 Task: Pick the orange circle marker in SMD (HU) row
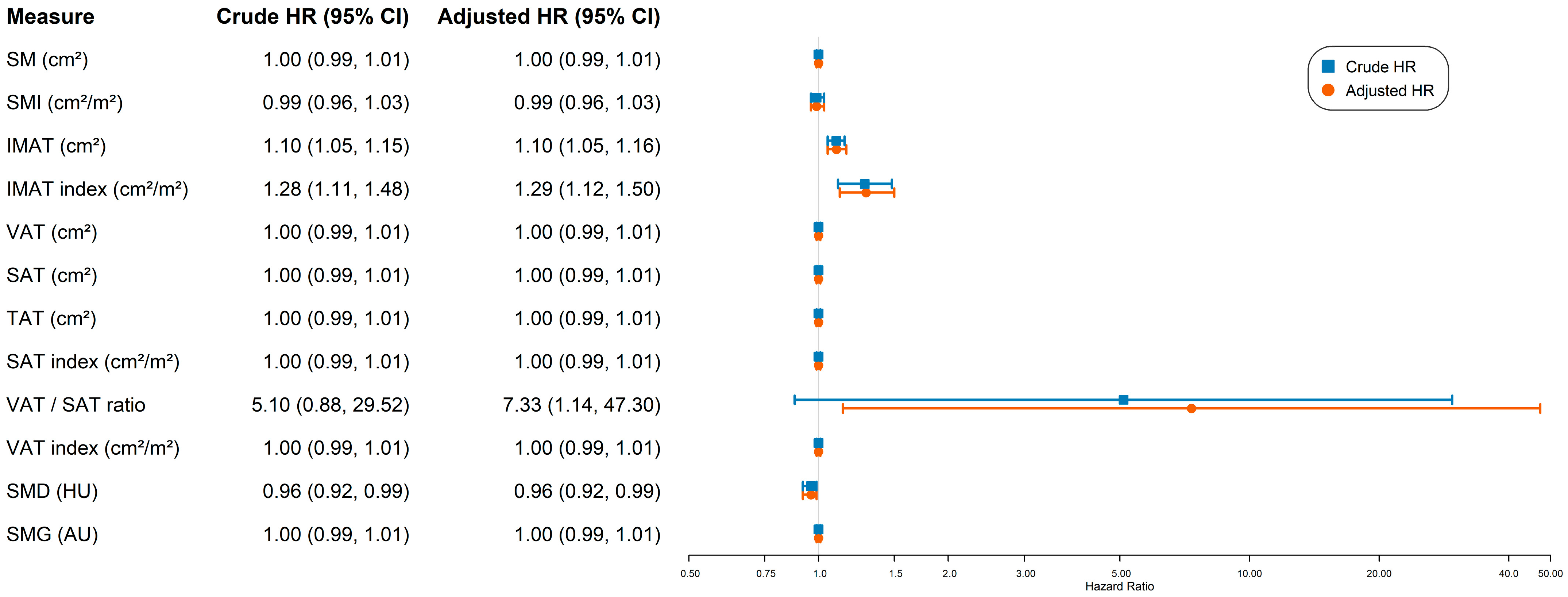tap(811, 495)
